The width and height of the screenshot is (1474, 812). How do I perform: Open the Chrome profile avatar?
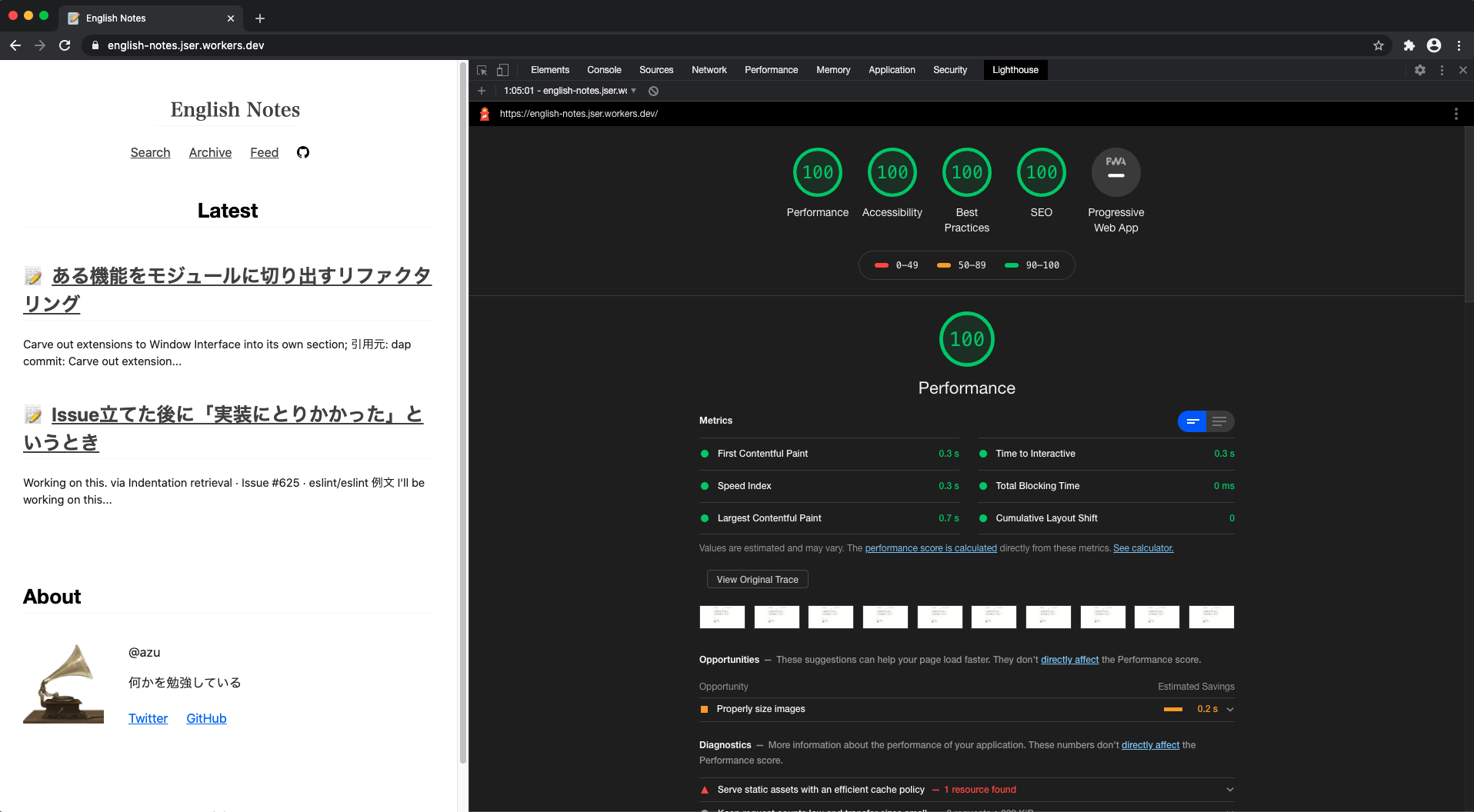click(1434, 45)
